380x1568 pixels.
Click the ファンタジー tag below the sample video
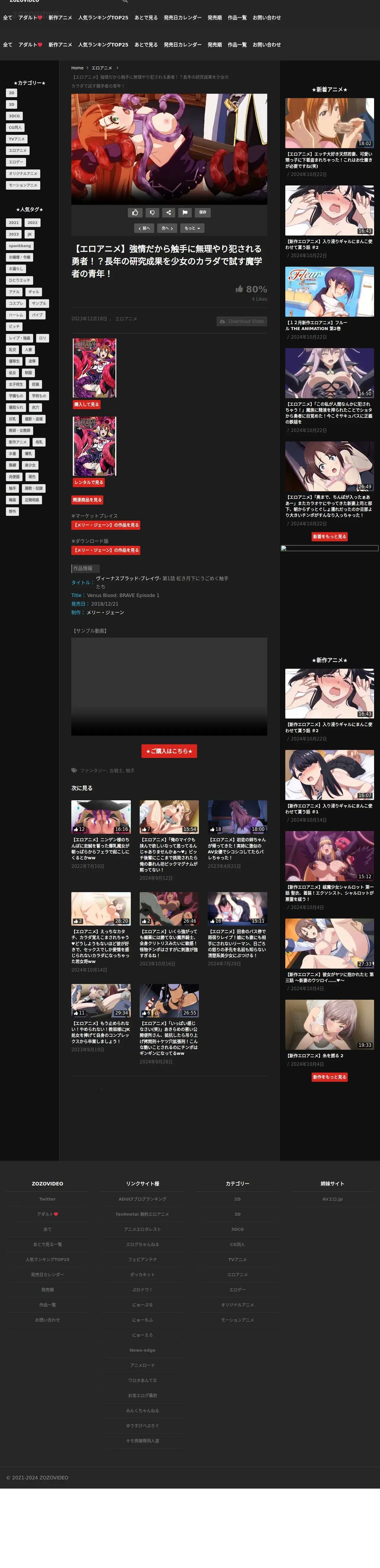pyautogui.click(x=93, y=771)
